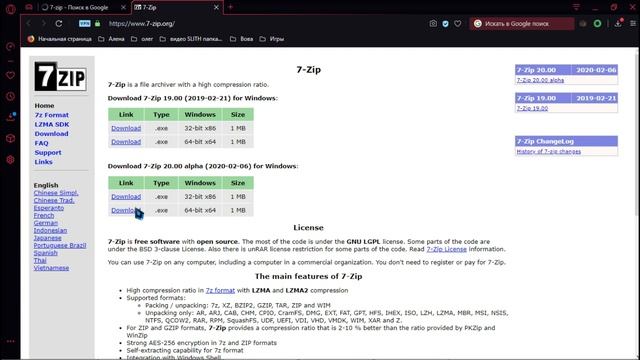This screenshot has width=640, height=360.
Task: Download 7-Zip 20.00 alpha 64-bit x64
Action: (x=125, y=210)
